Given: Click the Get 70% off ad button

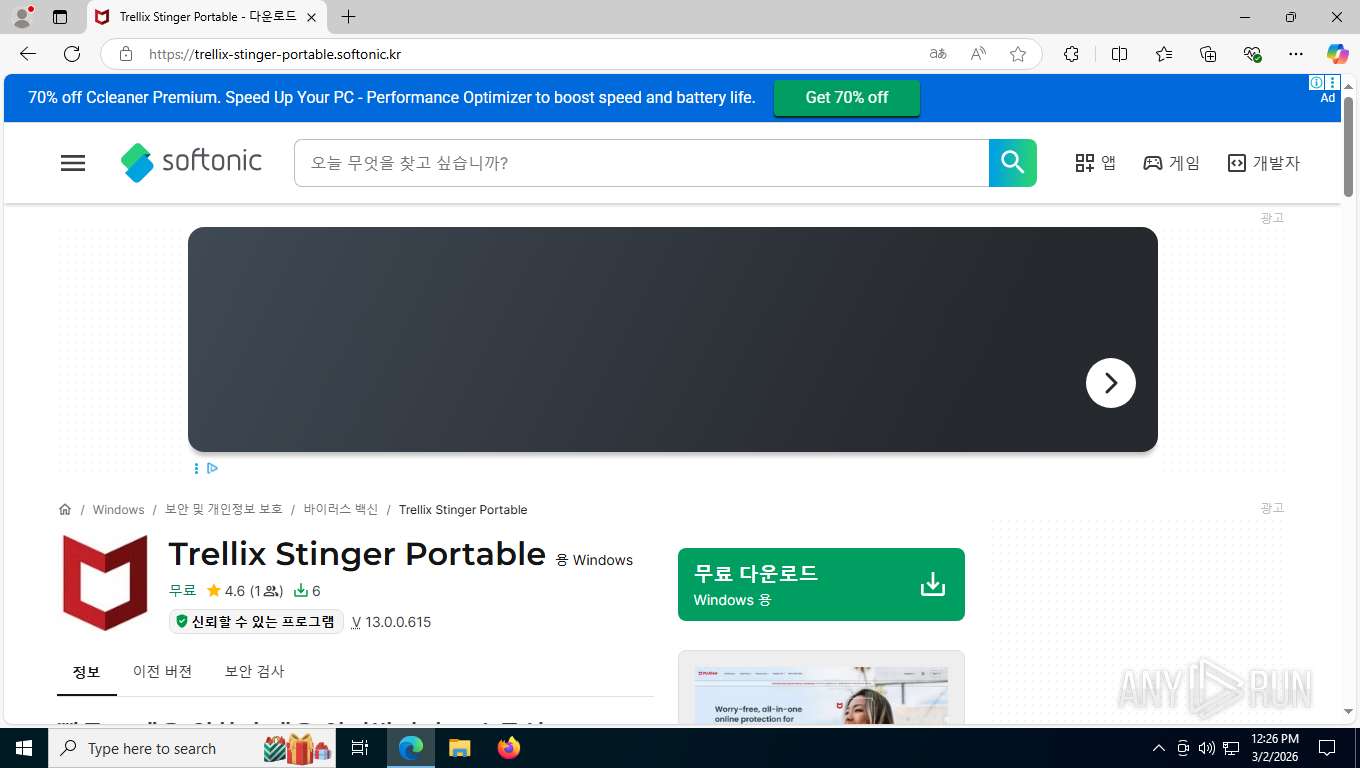Looking at the screenshot, I should pyautogui.click(x=846, y=98).
